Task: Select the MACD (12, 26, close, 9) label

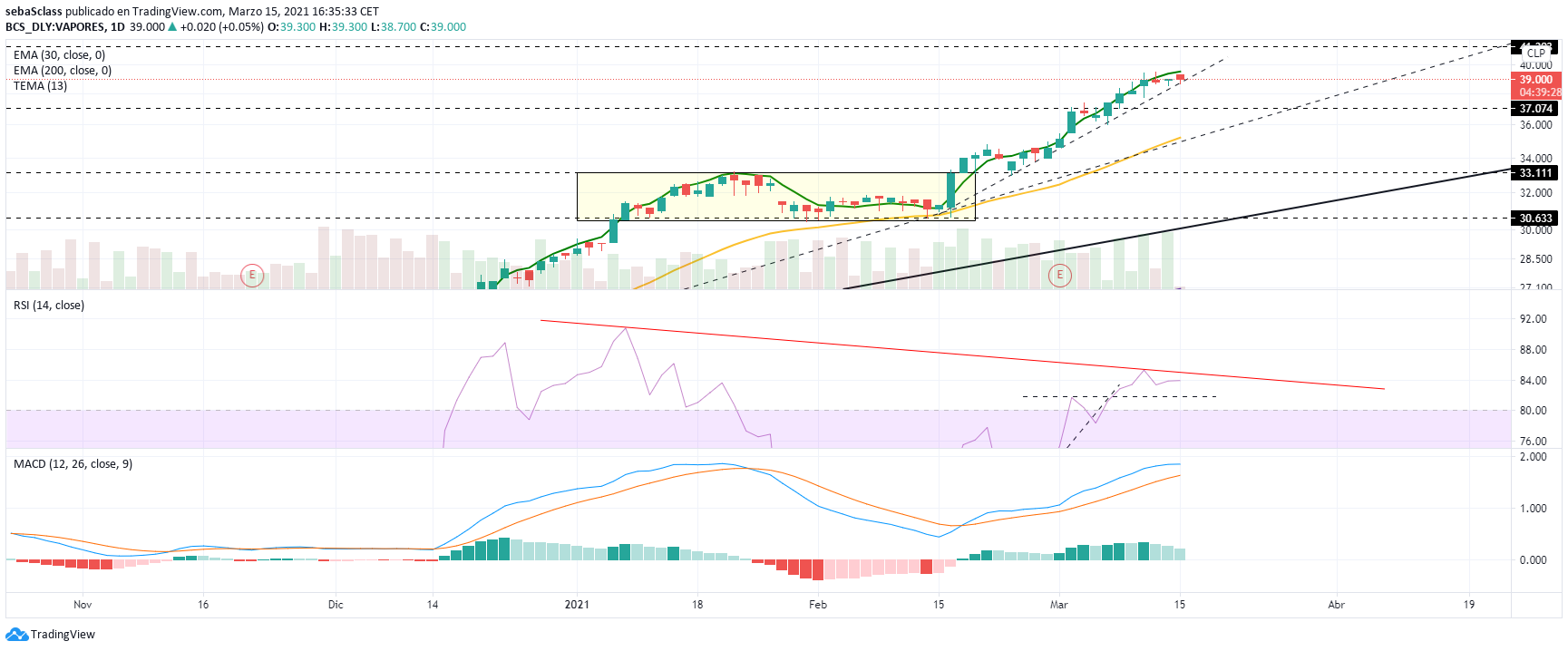Action: 73,464
